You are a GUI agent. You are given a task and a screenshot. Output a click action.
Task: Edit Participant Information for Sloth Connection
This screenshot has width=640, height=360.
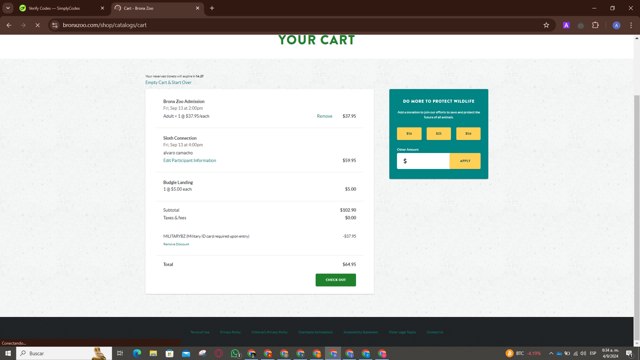pos(190,160)
